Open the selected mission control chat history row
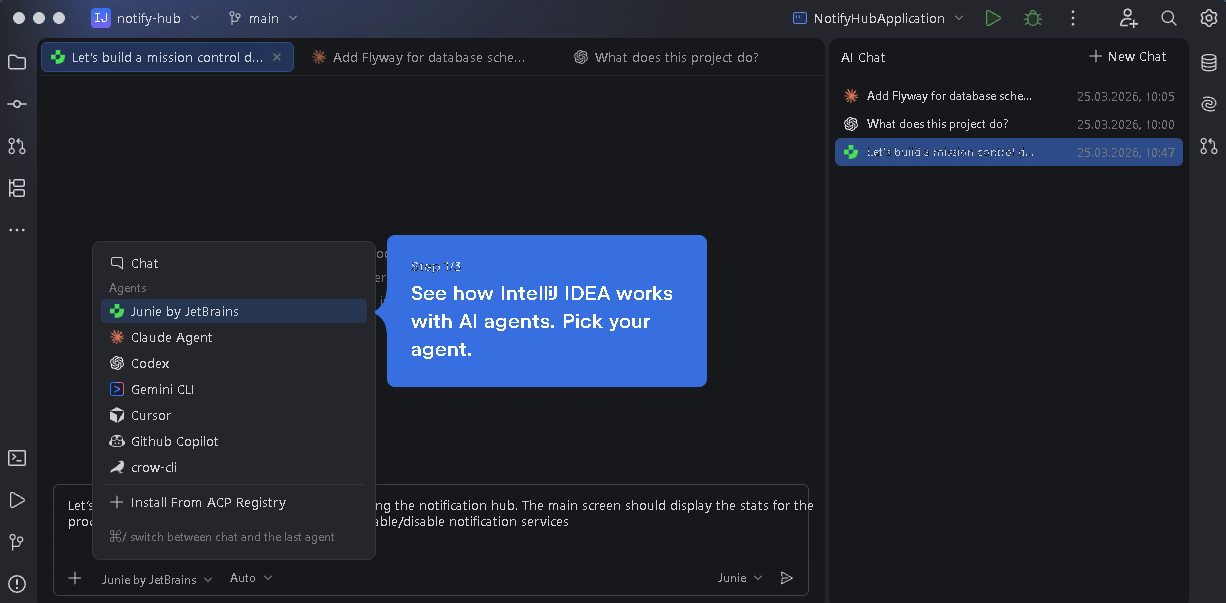The image size is (1226, 603). [1009, 152]
